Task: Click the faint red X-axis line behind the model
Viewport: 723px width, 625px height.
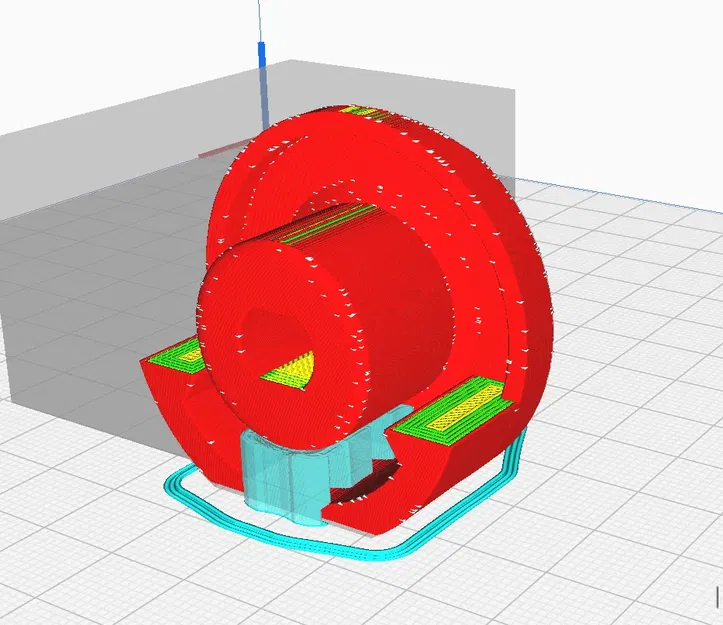Action: click(x=222, y=151)
